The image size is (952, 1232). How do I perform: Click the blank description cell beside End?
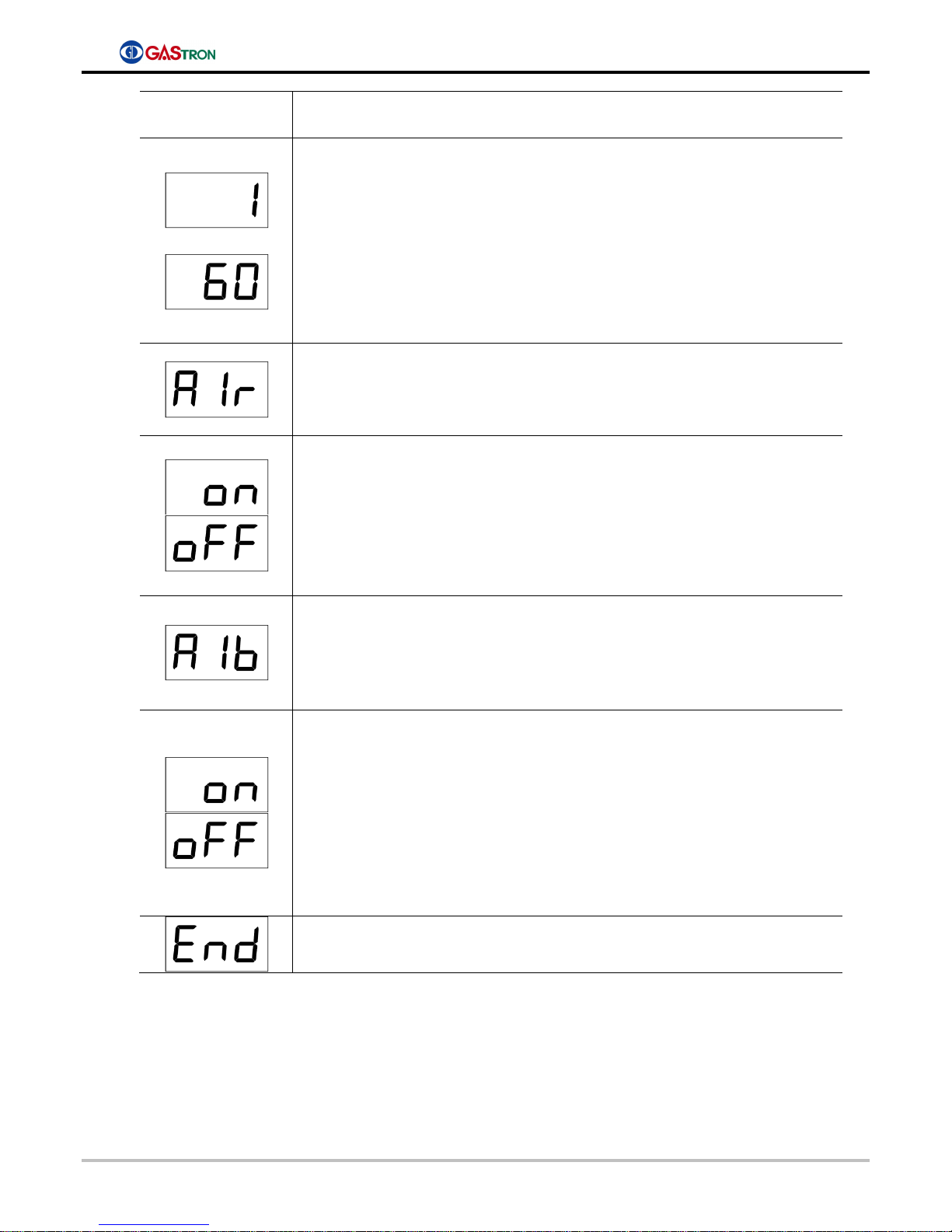coord(567,944)
